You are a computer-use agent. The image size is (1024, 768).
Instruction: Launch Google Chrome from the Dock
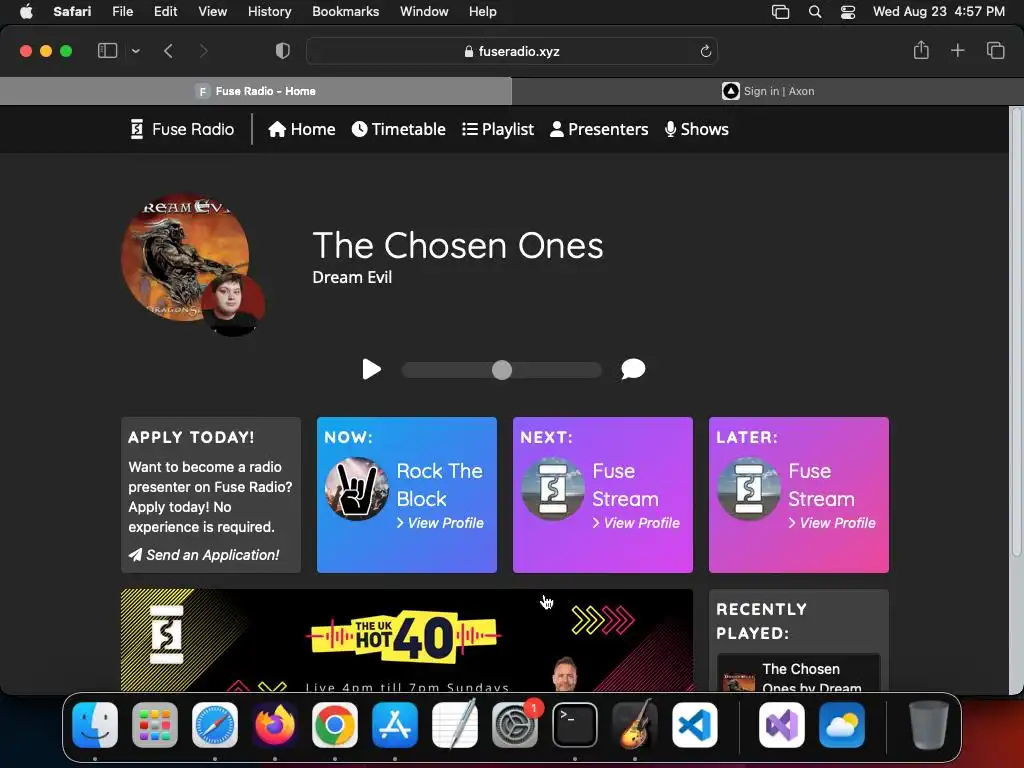point(335,725)
